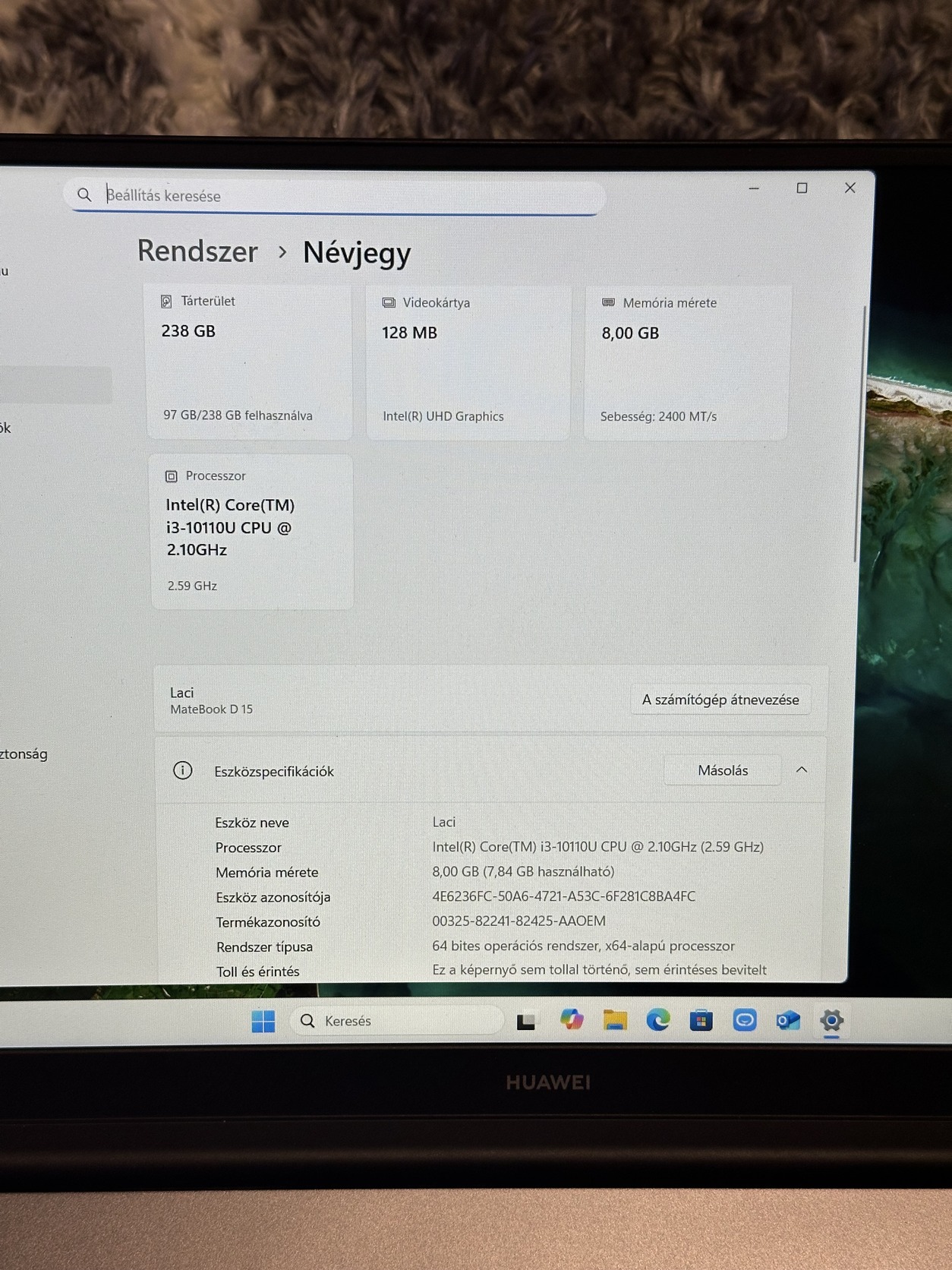This screenshot has width=952, height=1270.
Task: Click the Eszközspecifikációk section header
Action: 491,769
